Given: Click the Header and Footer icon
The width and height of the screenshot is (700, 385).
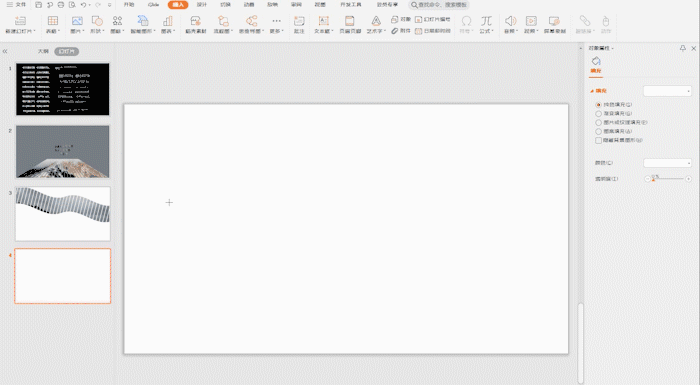Looking at the screenshot, I should 350,21.
